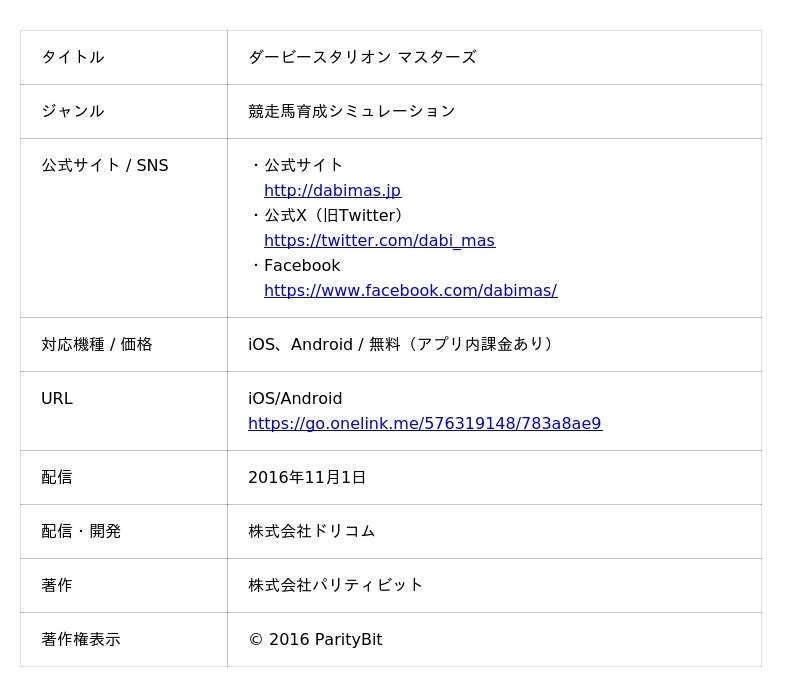The width and height of the screenshot is (800, 697).
Task: Click the 競走馬育成シミュレーション genre text
Action: [x=351, y=111]
